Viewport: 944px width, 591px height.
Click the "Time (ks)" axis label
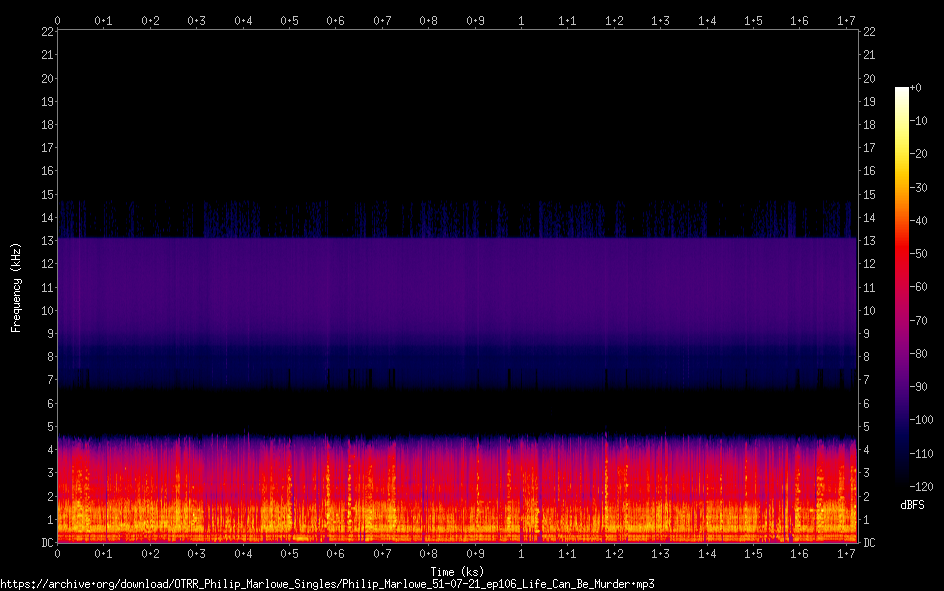click(x=459, y=571)
